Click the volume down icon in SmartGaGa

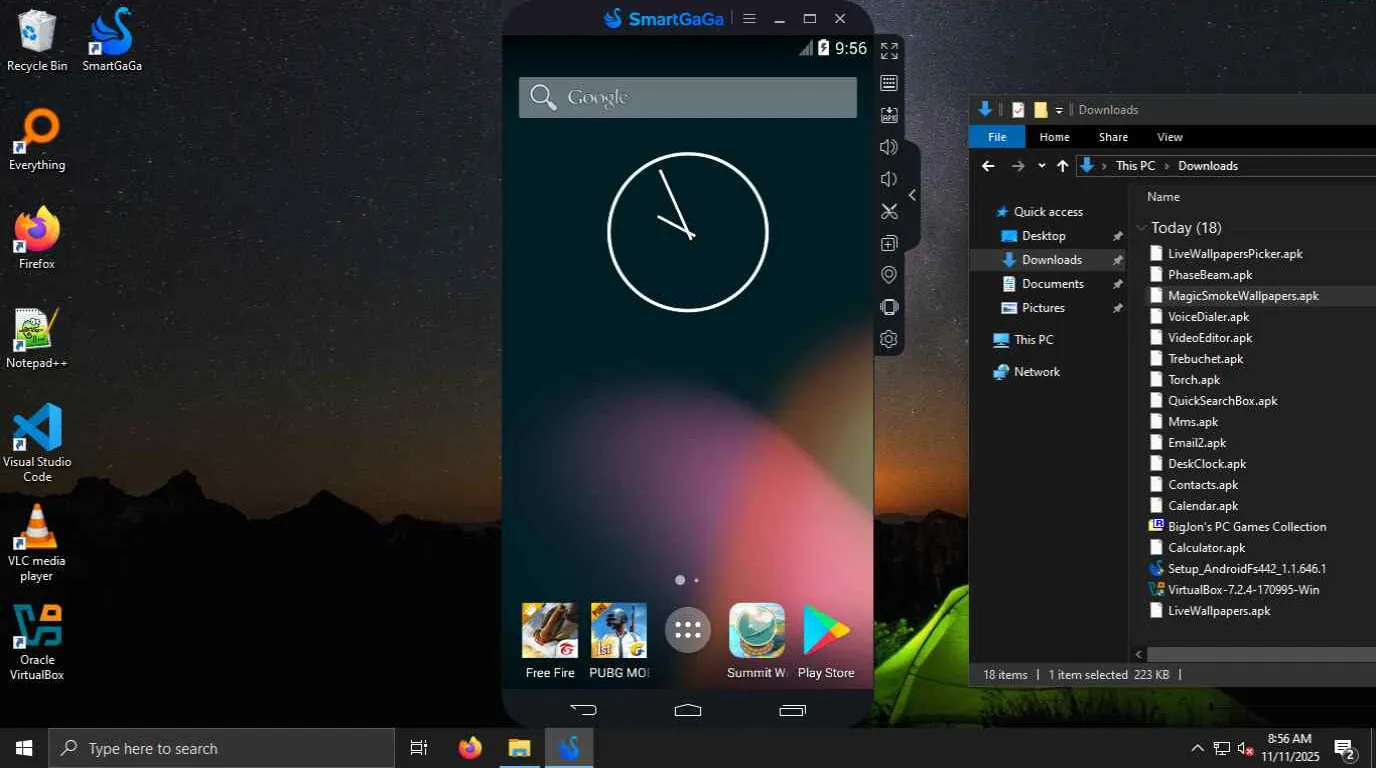point(889,179)
